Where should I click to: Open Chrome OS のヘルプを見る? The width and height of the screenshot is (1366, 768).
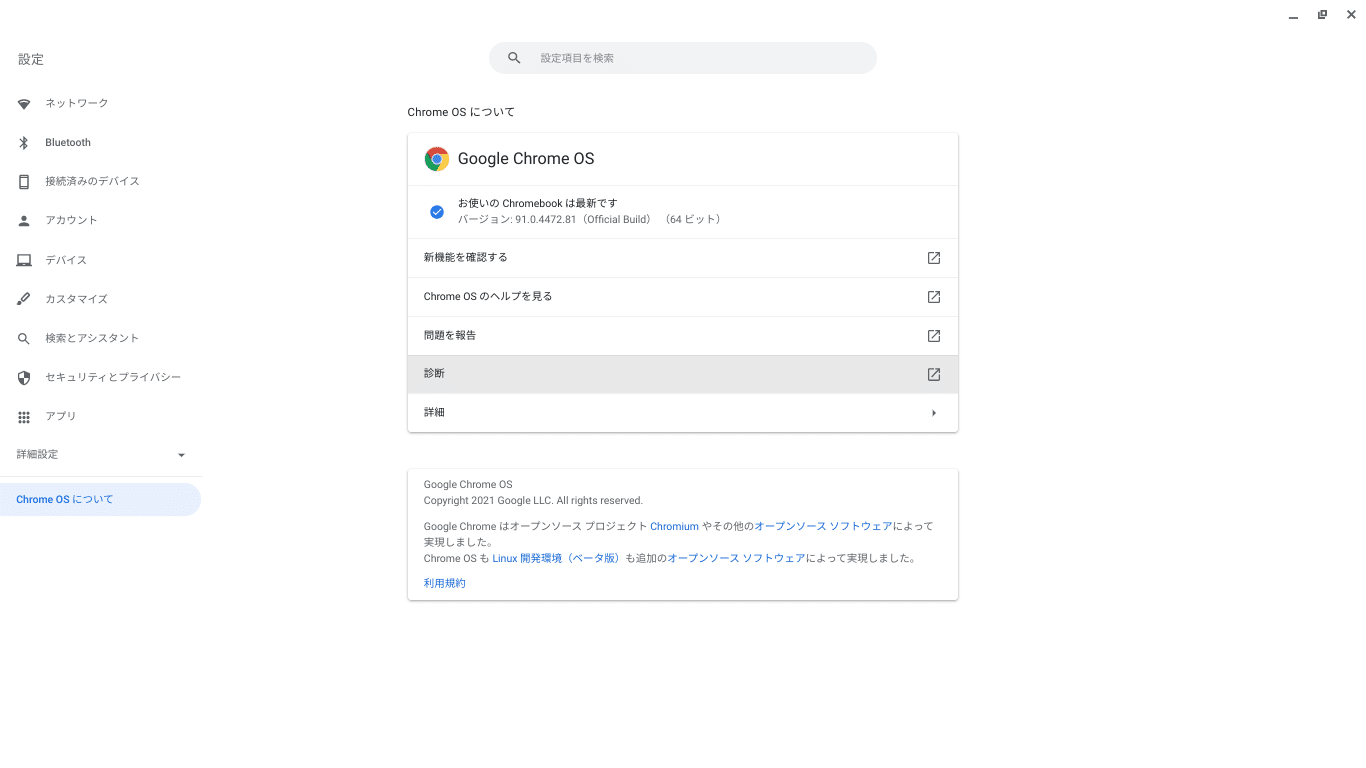pos(683,297)
